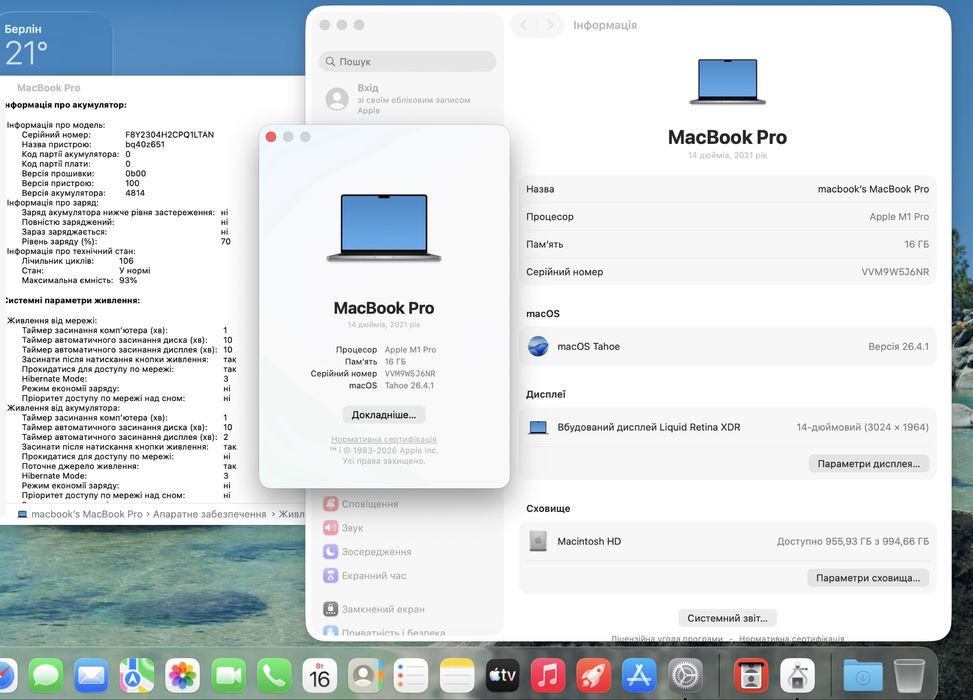Open the Photos app icon
Image resolution: width=973 pixels, height=700 pixels.
182,675
